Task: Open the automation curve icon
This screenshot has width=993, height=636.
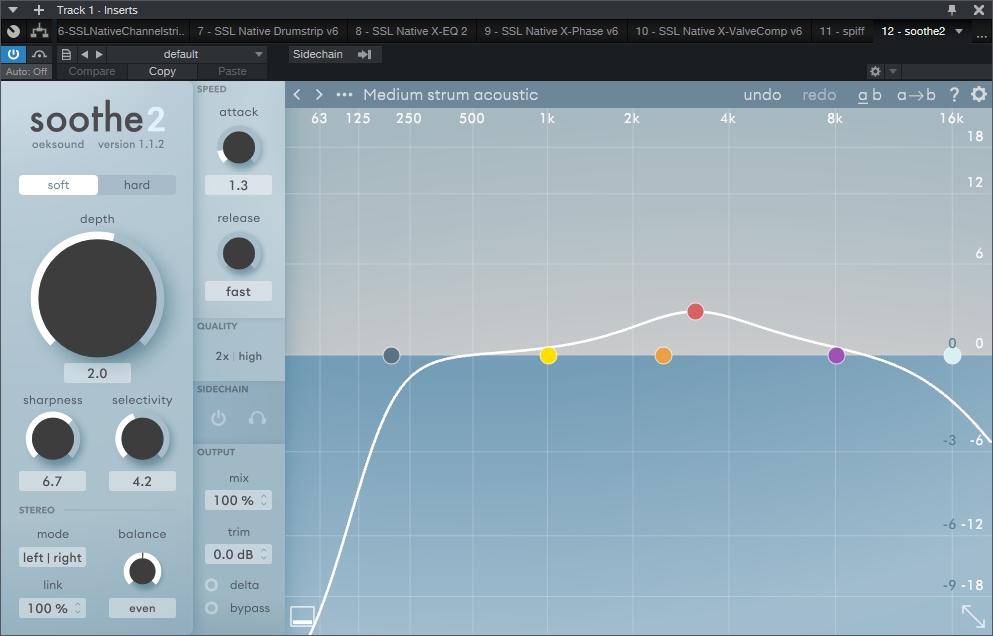Action: (x=39, y=54)
